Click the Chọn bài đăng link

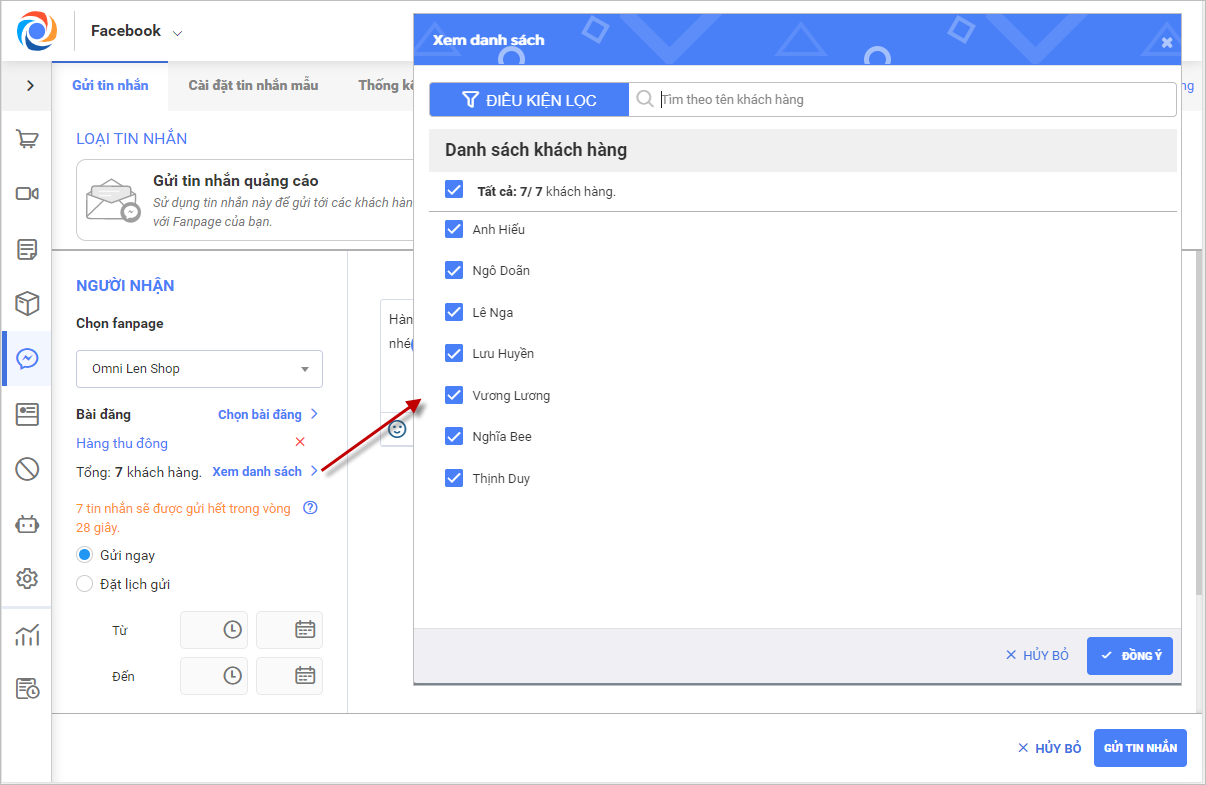point(268,414)
